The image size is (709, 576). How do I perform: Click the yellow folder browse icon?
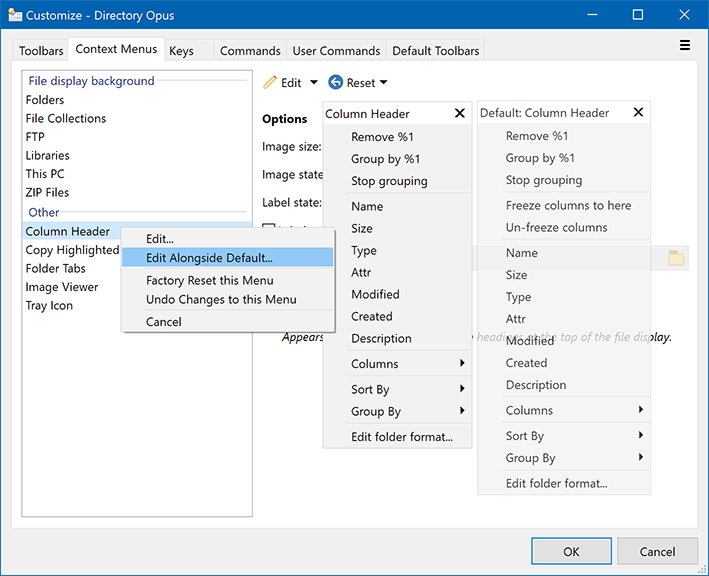(x=676, y=258)
